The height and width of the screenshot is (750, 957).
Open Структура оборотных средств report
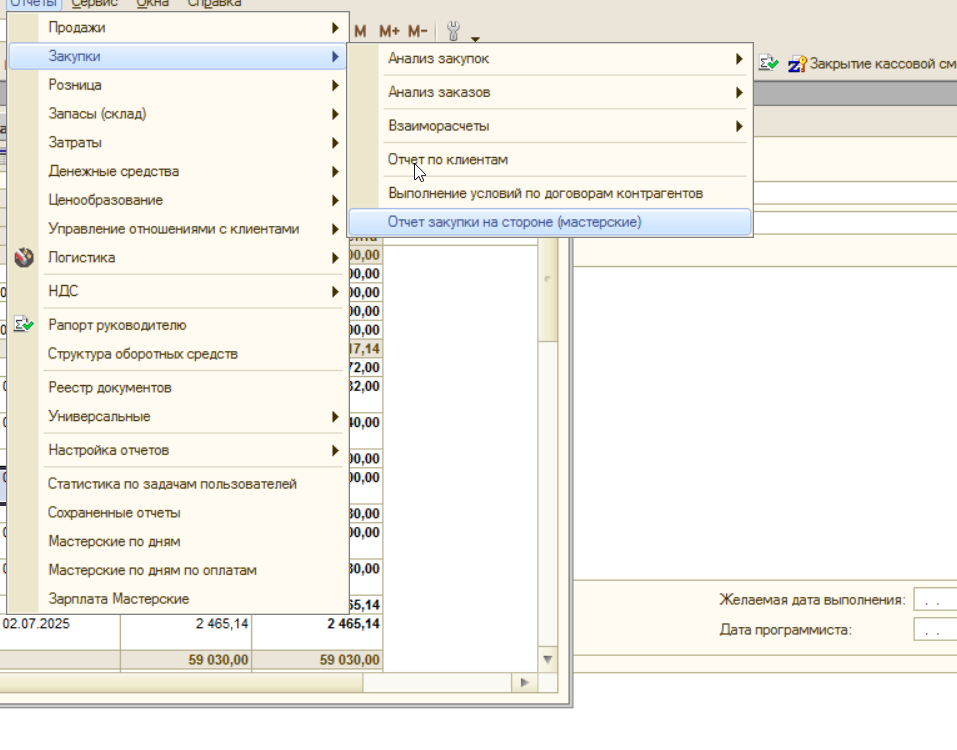click(177, 353)
